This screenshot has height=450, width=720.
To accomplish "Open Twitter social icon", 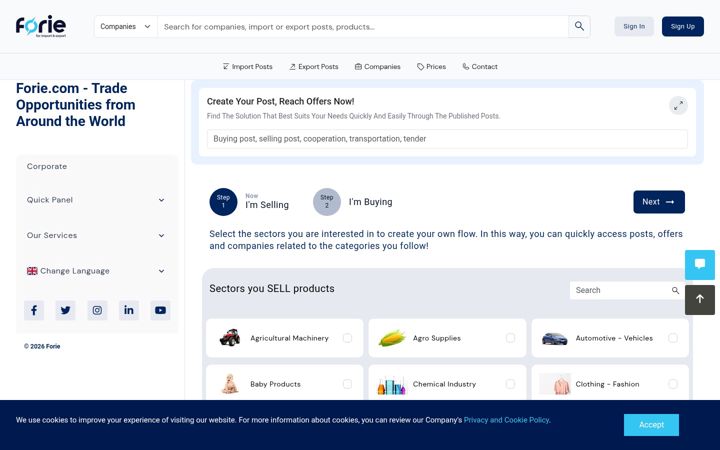I will 65,310.
